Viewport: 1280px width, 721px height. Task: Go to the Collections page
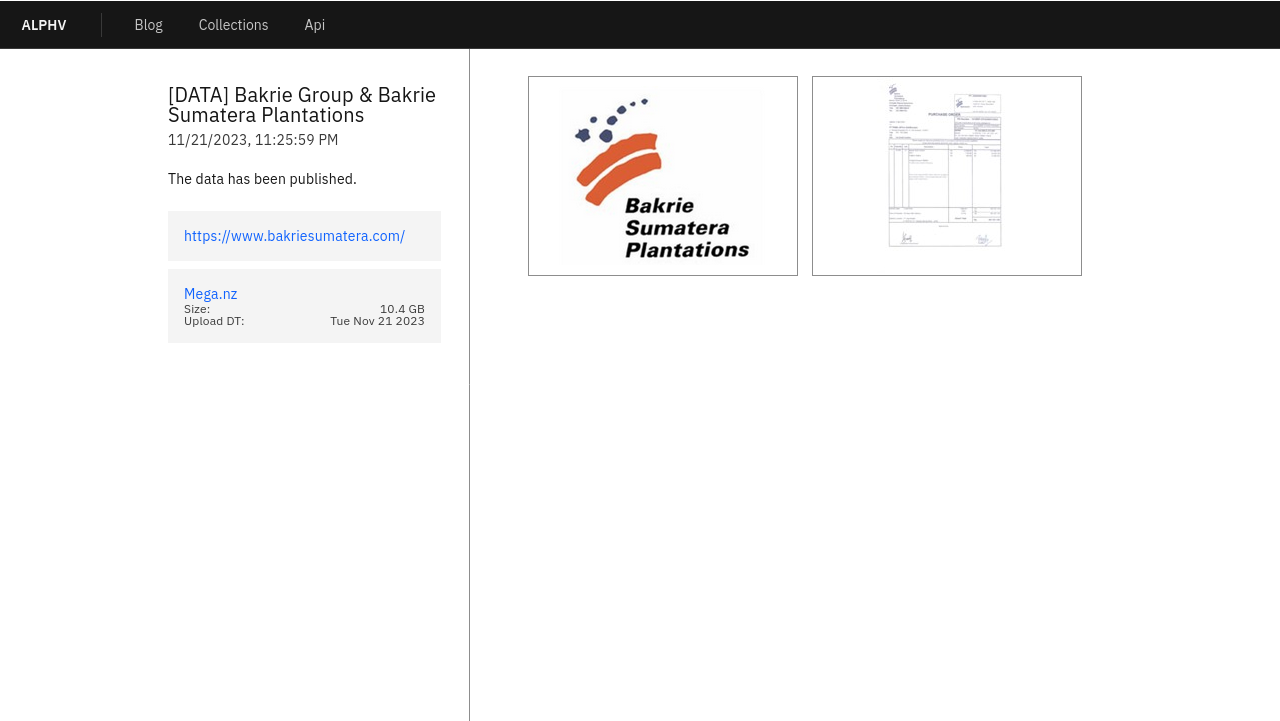tap(233, 25)
